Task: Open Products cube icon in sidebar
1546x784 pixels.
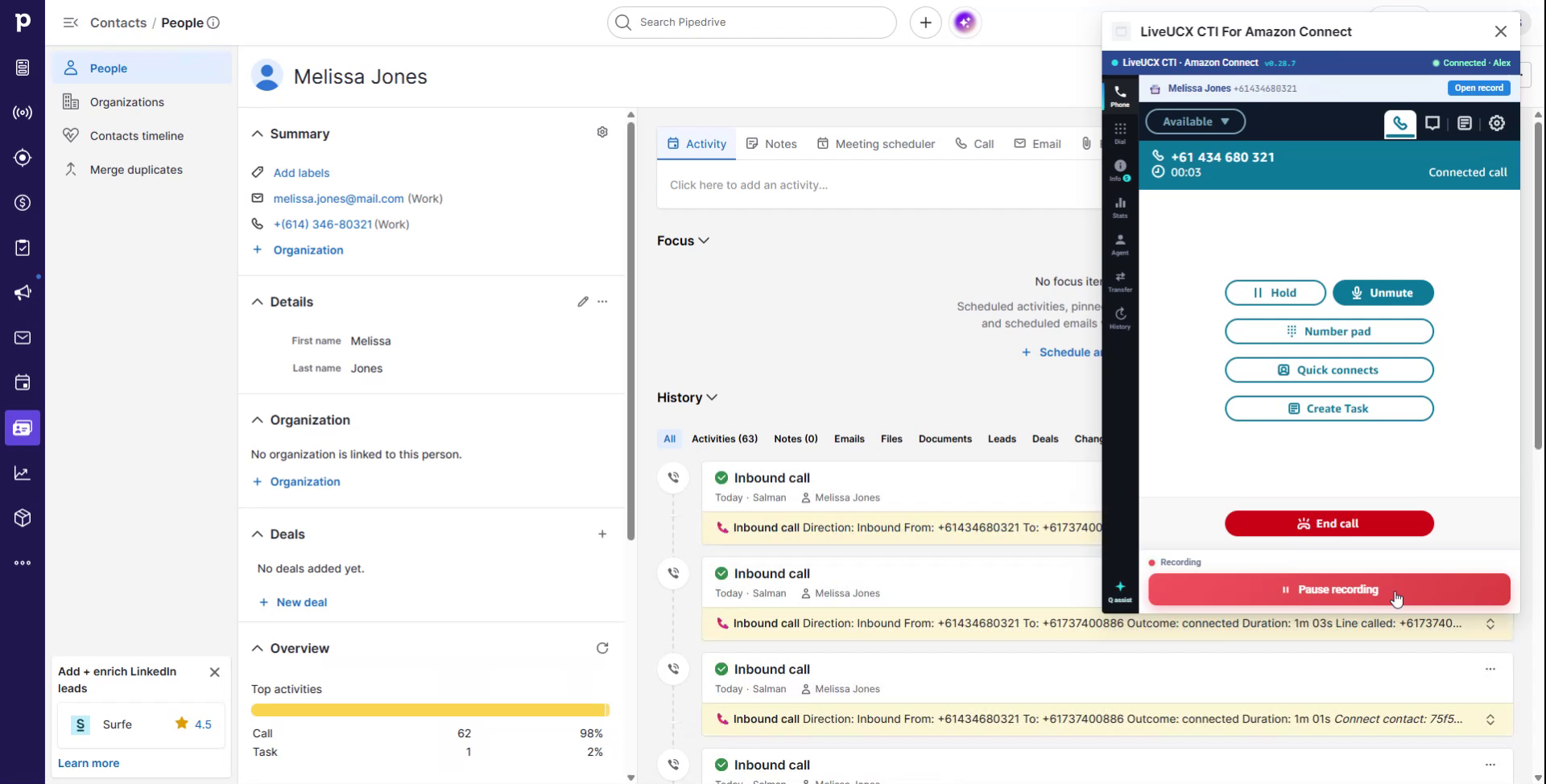Action: [23, 518]
